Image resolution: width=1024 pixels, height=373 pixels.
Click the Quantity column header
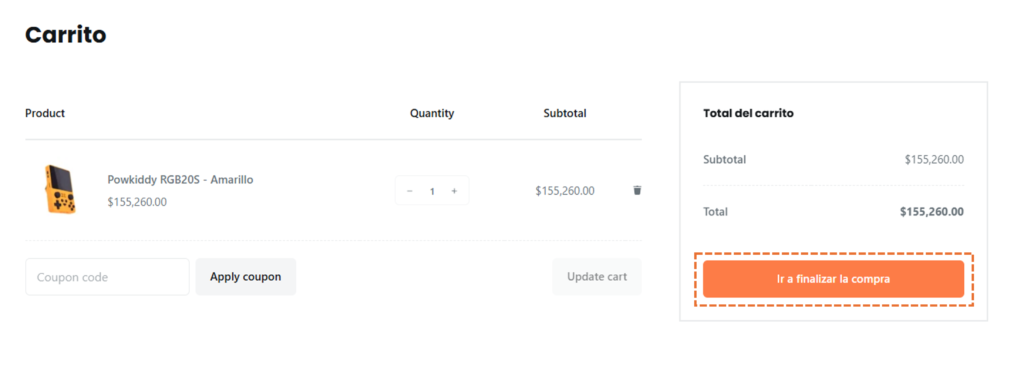pos(432,113)
